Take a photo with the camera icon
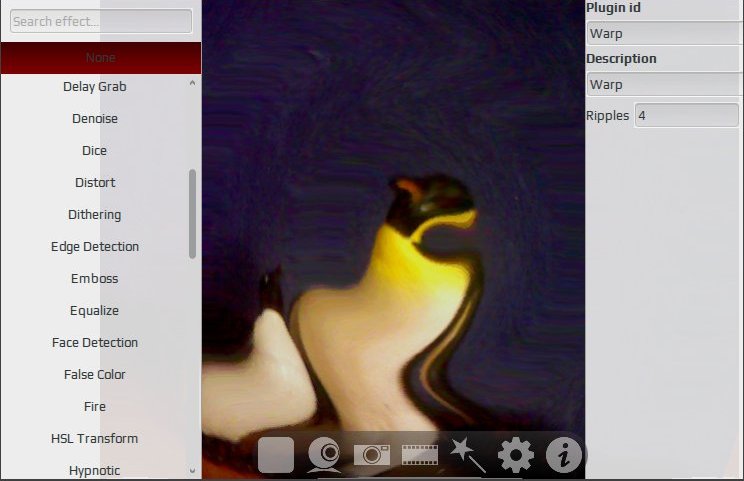Viewport: 744px width, 481px height. pos(372,455)
